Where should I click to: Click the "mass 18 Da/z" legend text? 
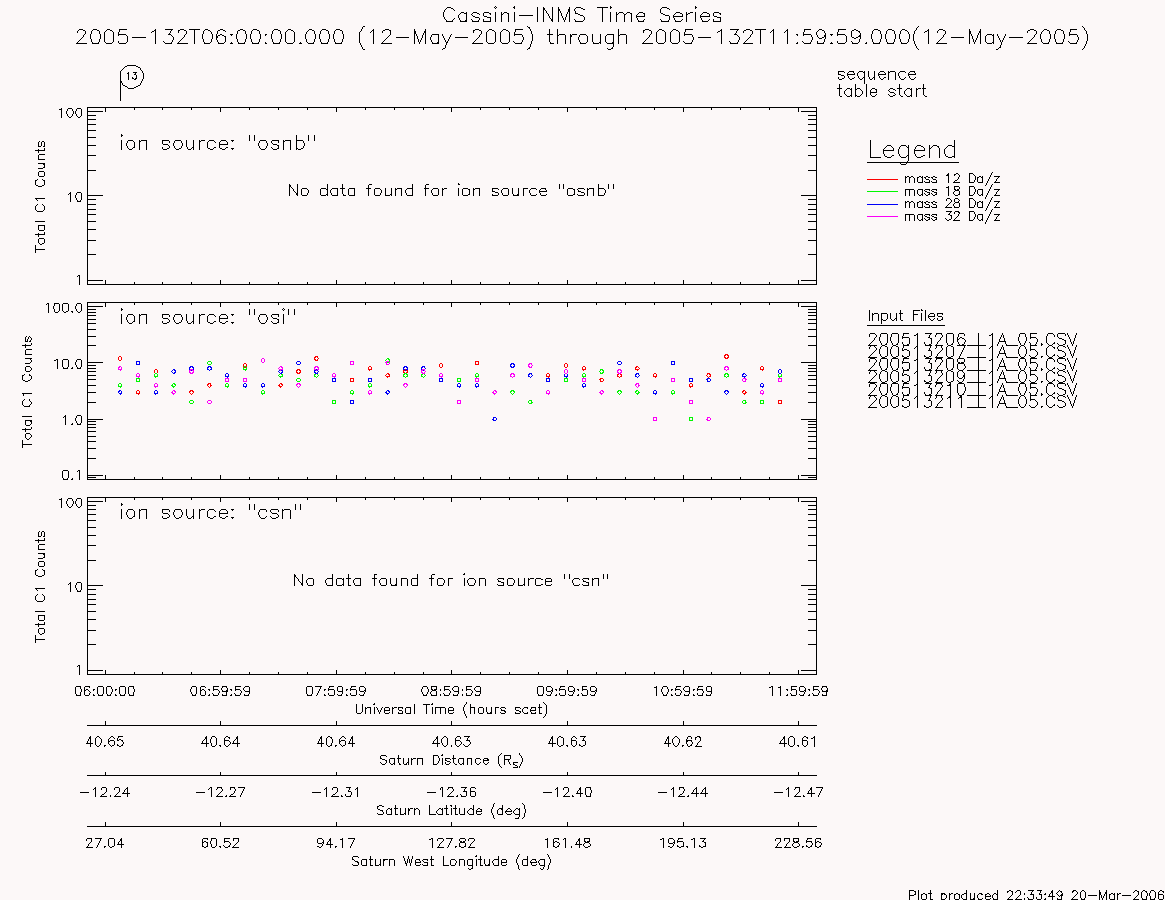[952, 192]
